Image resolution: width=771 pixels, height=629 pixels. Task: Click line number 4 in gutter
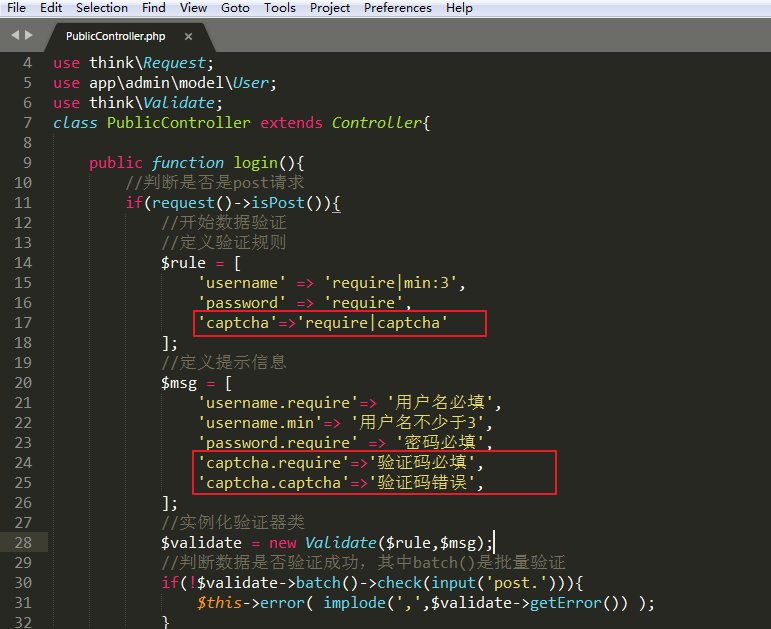(x=27, y=63)
